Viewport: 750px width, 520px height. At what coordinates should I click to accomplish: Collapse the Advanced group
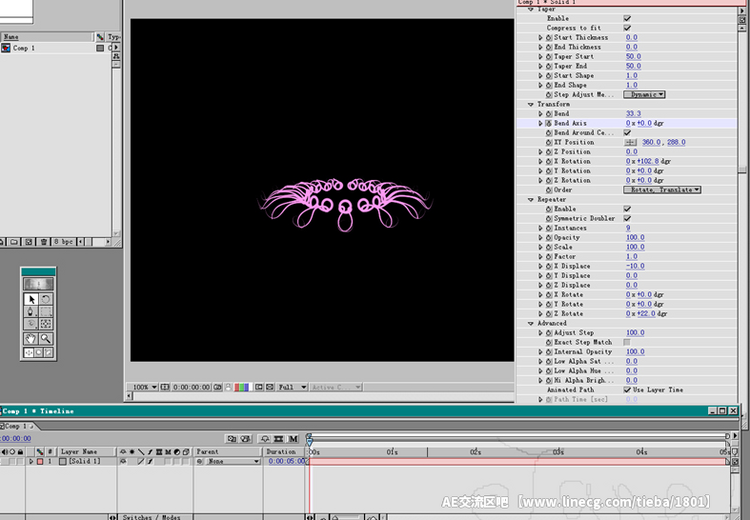pyautogui.click(x=530, y=323)
